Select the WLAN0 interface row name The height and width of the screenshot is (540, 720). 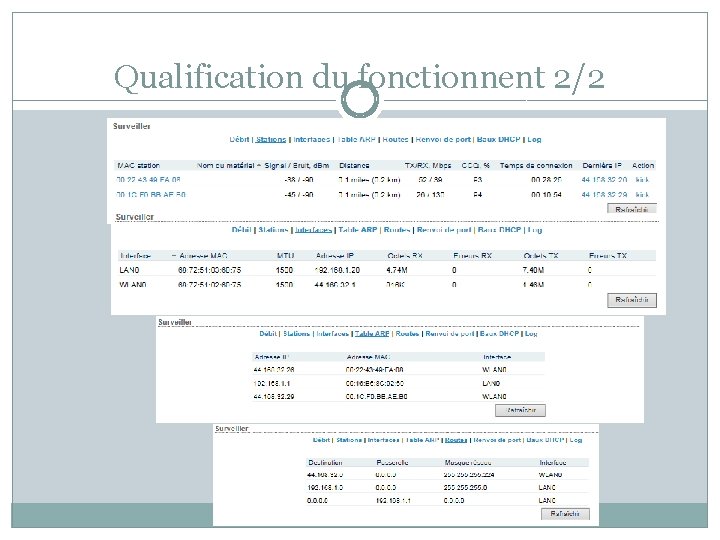point(132,285)
